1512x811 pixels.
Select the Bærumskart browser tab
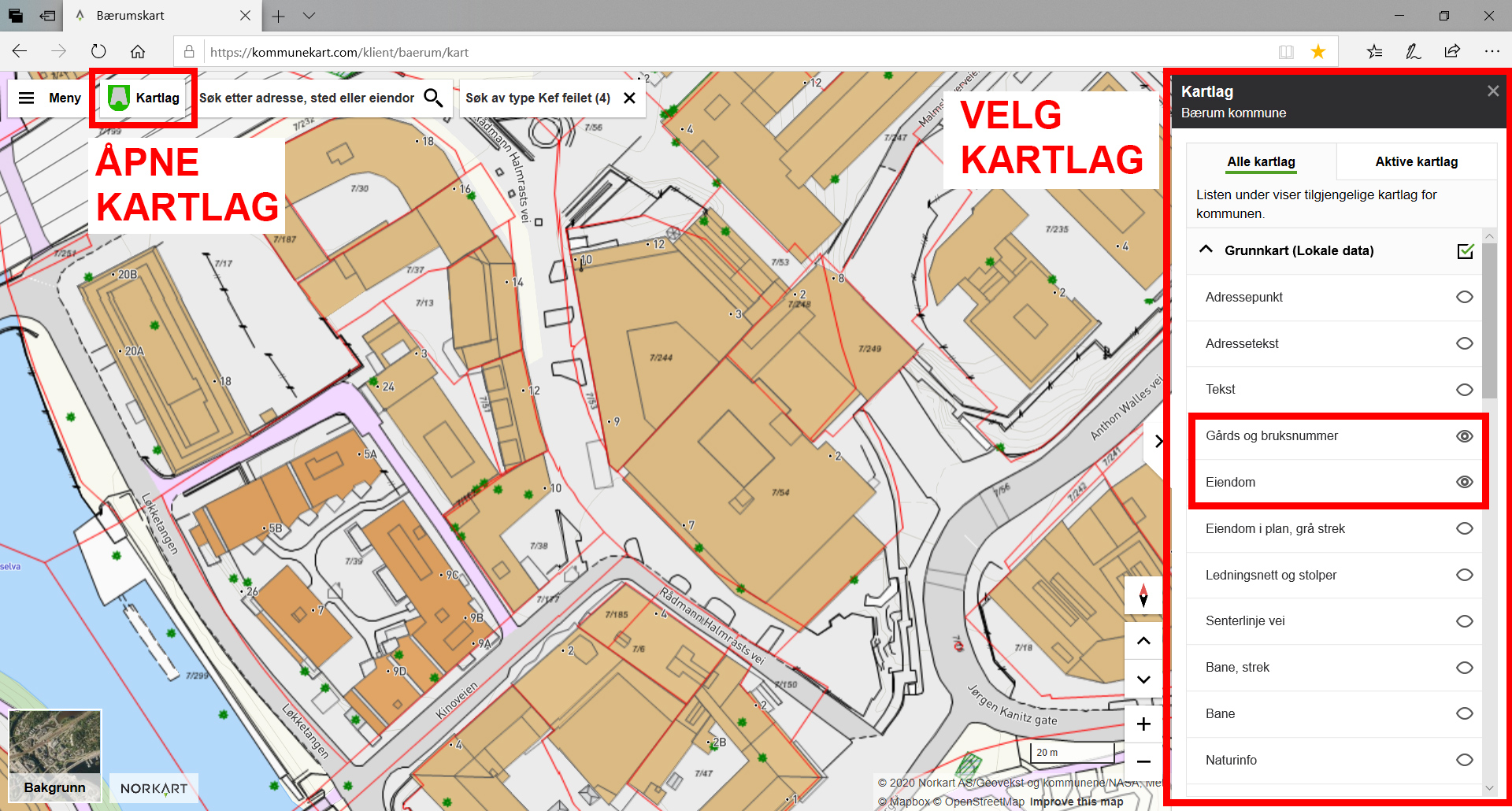(x=162, y=16)
